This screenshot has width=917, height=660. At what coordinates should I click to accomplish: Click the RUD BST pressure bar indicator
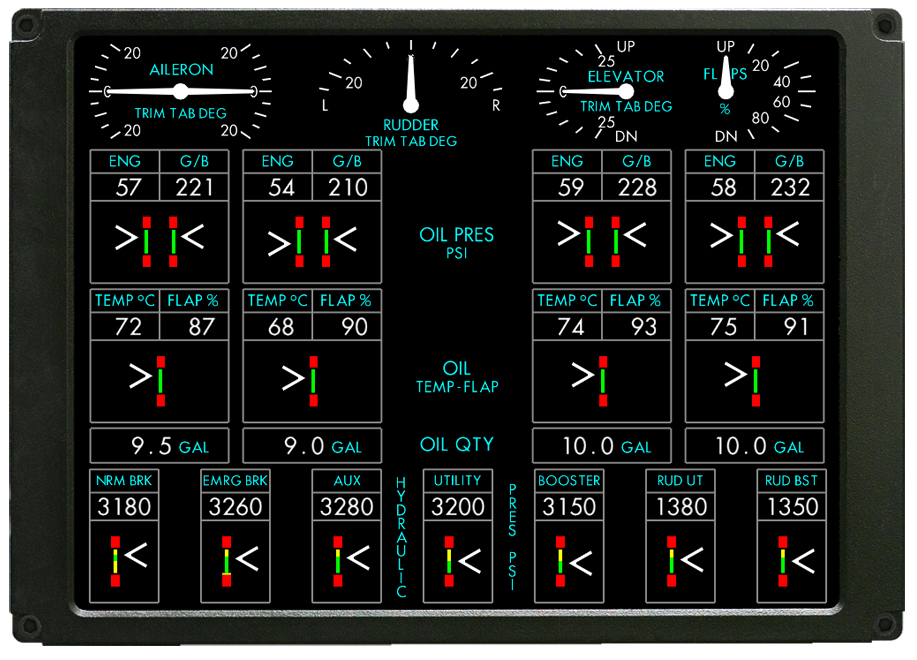coord(782,561)
